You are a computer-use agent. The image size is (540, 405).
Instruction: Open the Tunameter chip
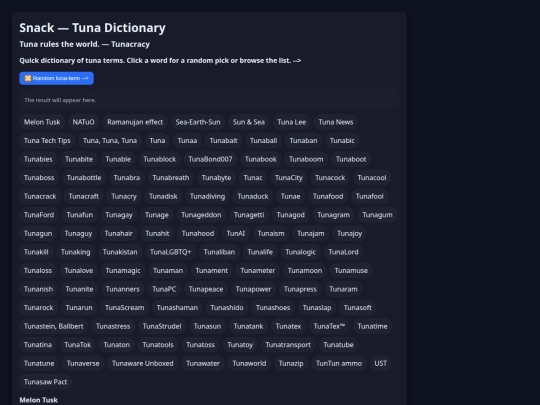pyautogui.click(x=258, y=271)
